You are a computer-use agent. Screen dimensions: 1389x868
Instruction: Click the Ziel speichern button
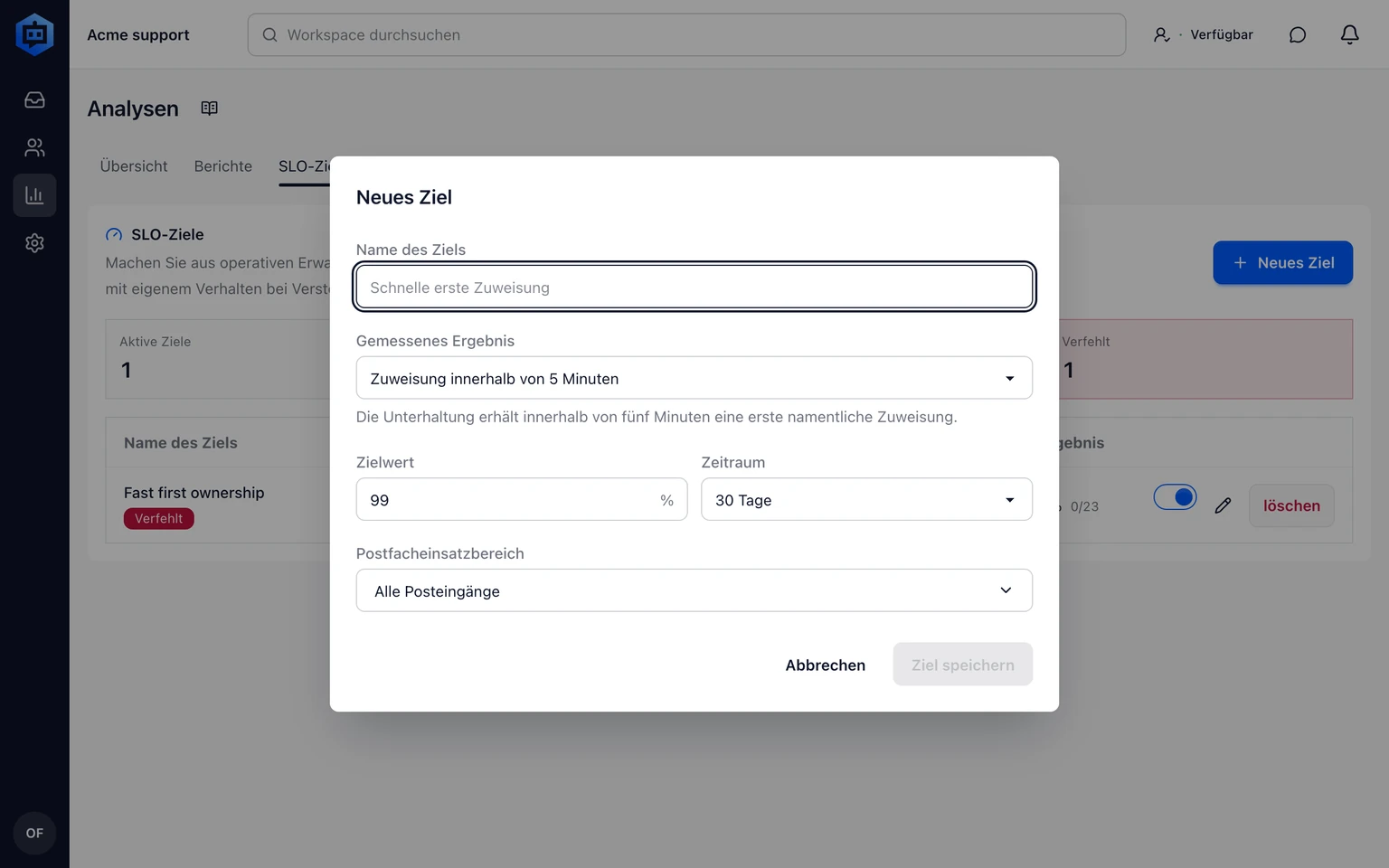click(962, 665)
